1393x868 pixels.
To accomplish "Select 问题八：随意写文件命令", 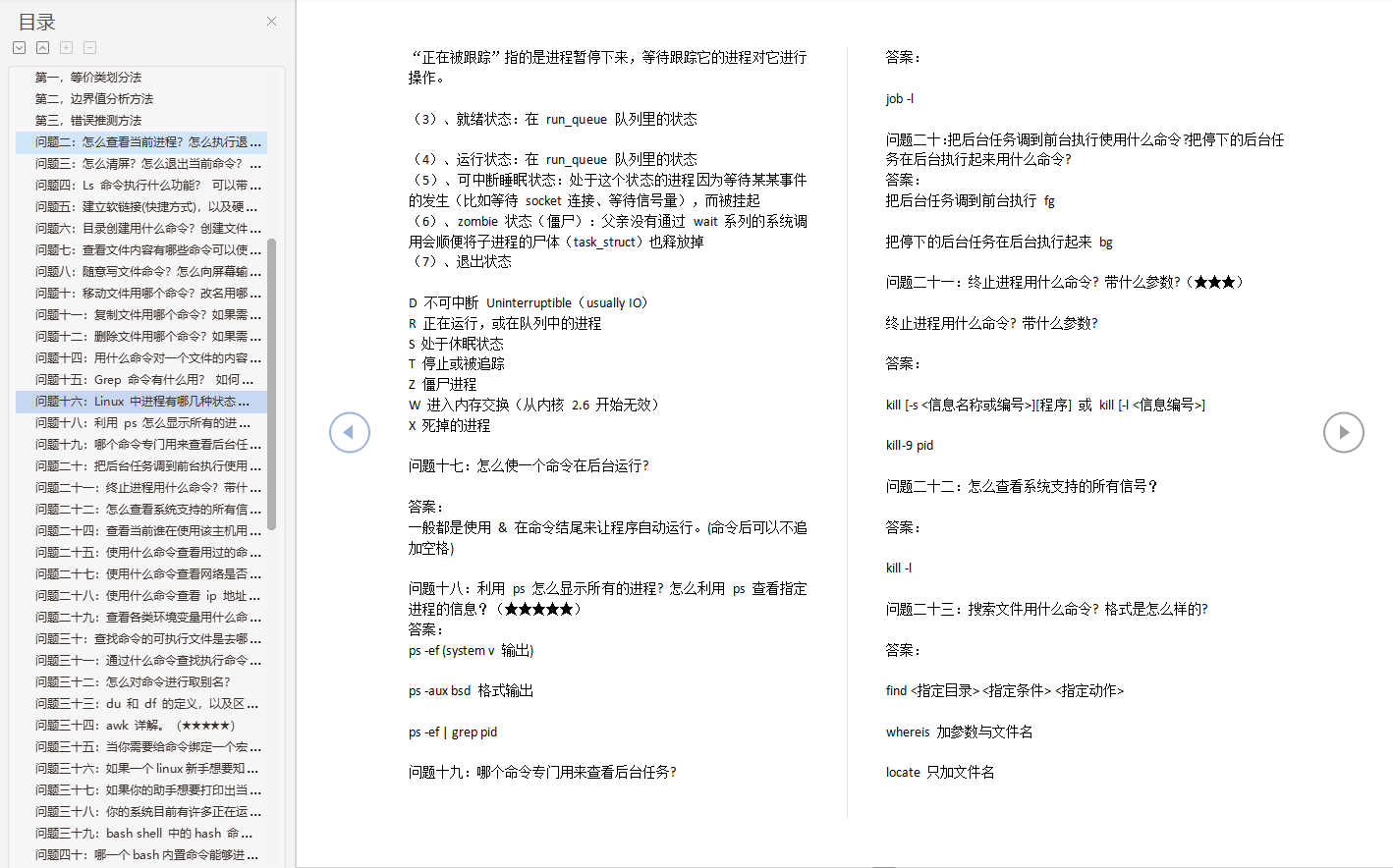I will click(141, 272).
